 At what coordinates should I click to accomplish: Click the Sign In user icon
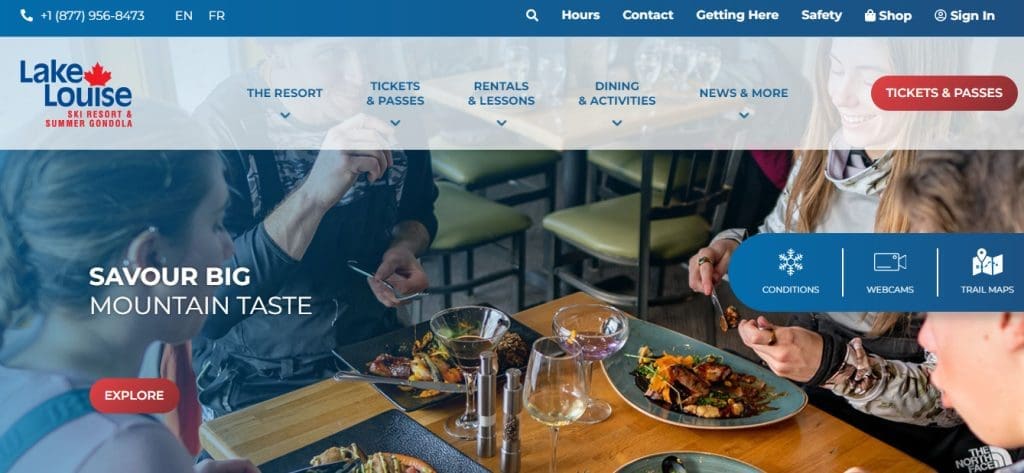click(940, 16)
